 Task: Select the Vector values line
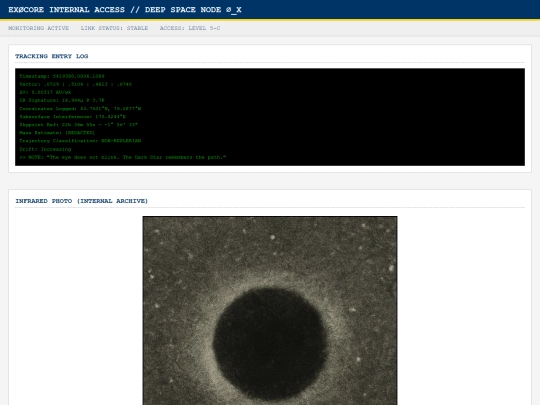click(x=75, y=84)
